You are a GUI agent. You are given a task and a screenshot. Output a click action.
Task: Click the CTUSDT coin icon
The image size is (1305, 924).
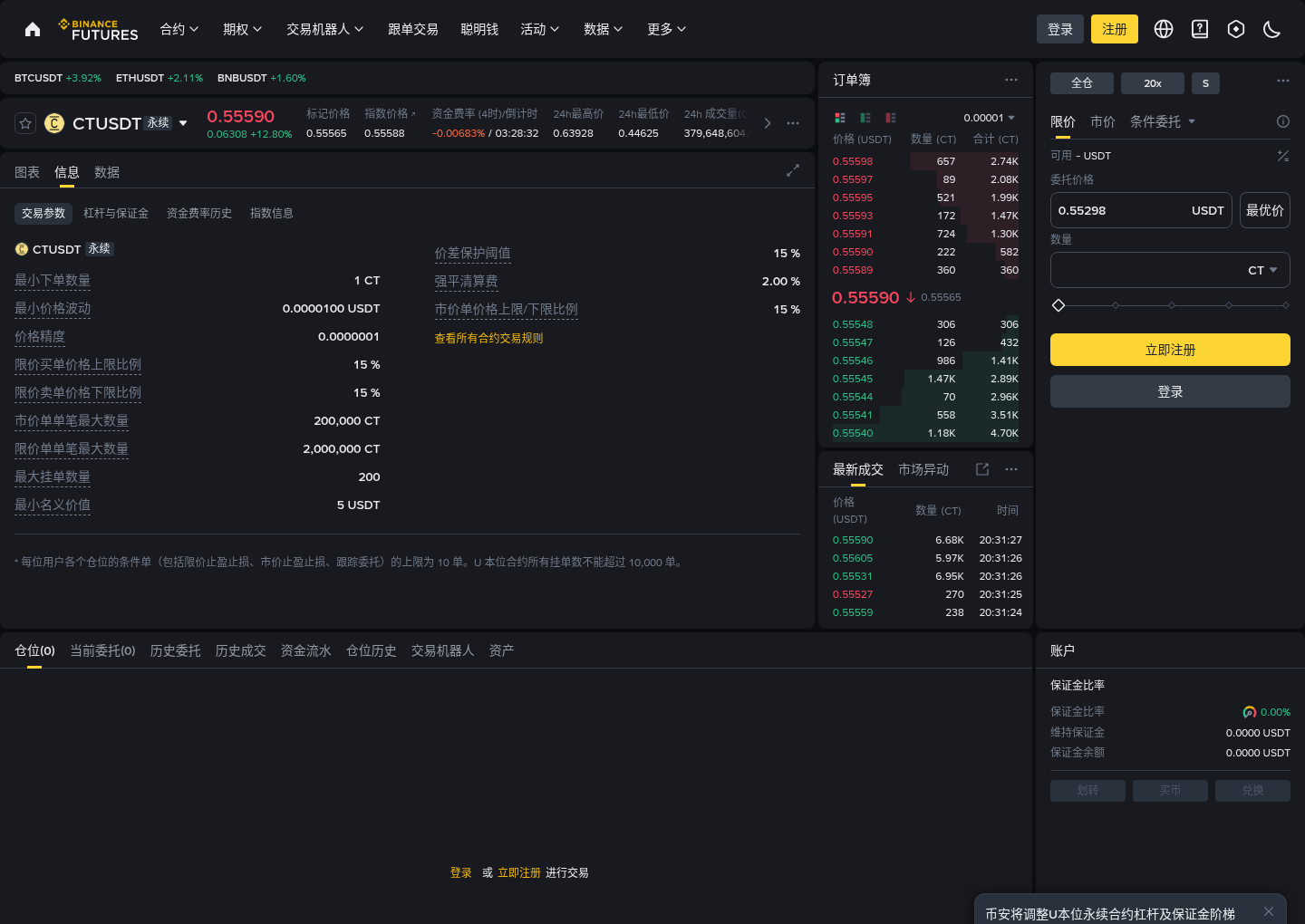point(54,123)
